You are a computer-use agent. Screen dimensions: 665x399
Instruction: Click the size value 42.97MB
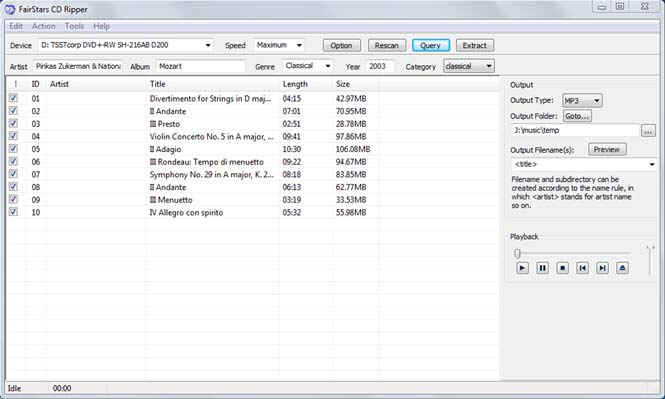(351, 98)
